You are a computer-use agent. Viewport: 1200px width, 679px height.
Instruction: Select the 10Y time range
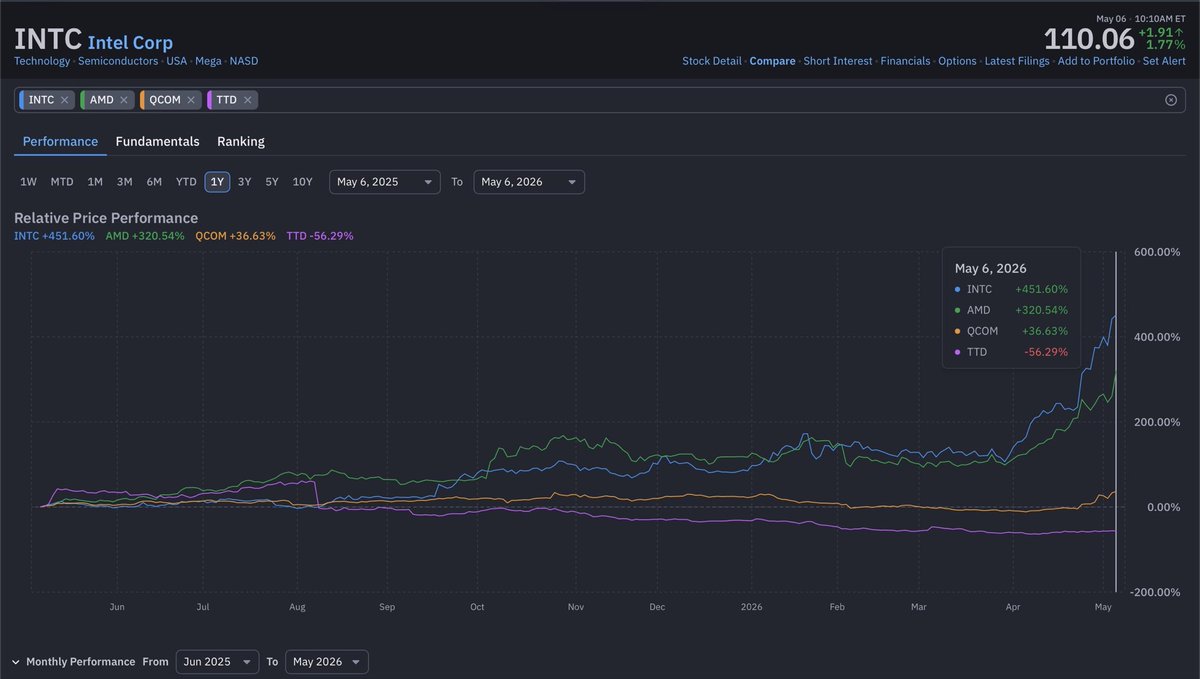tap(302, 182)
